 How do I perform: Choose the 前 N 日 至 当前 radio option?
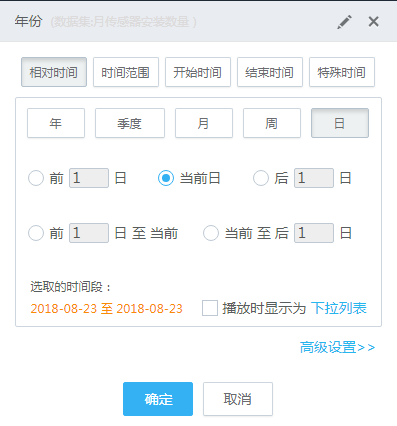click(36, 233)
